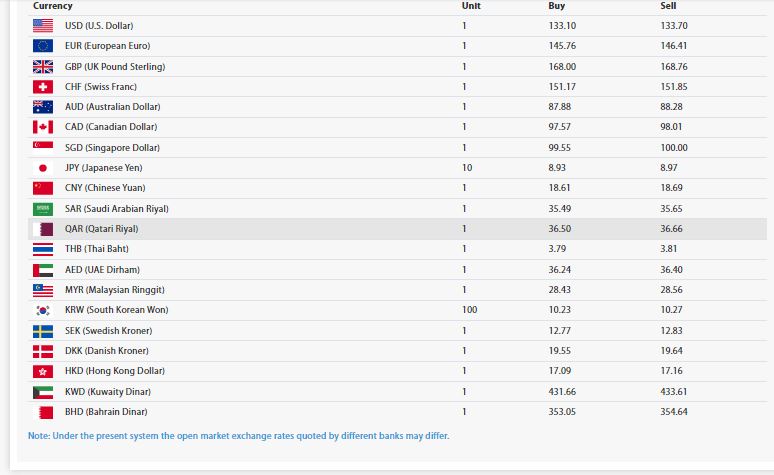Viewport: 774px width, 475px height.
Task: Select the QAR (Qatari Riyal) row label
Action: [x=101, y=229]
